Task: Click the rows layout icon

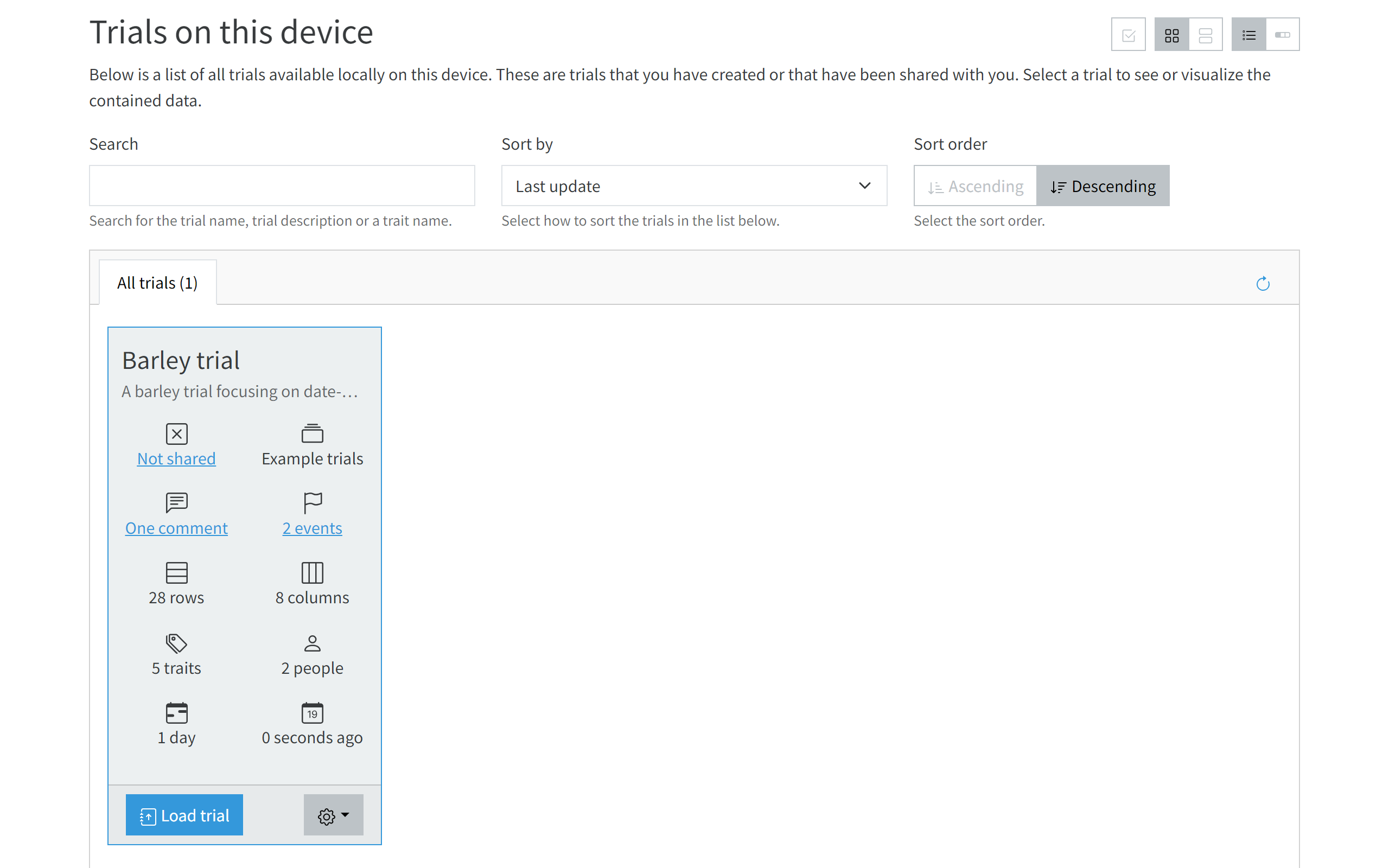Action: tap(176, 572)
